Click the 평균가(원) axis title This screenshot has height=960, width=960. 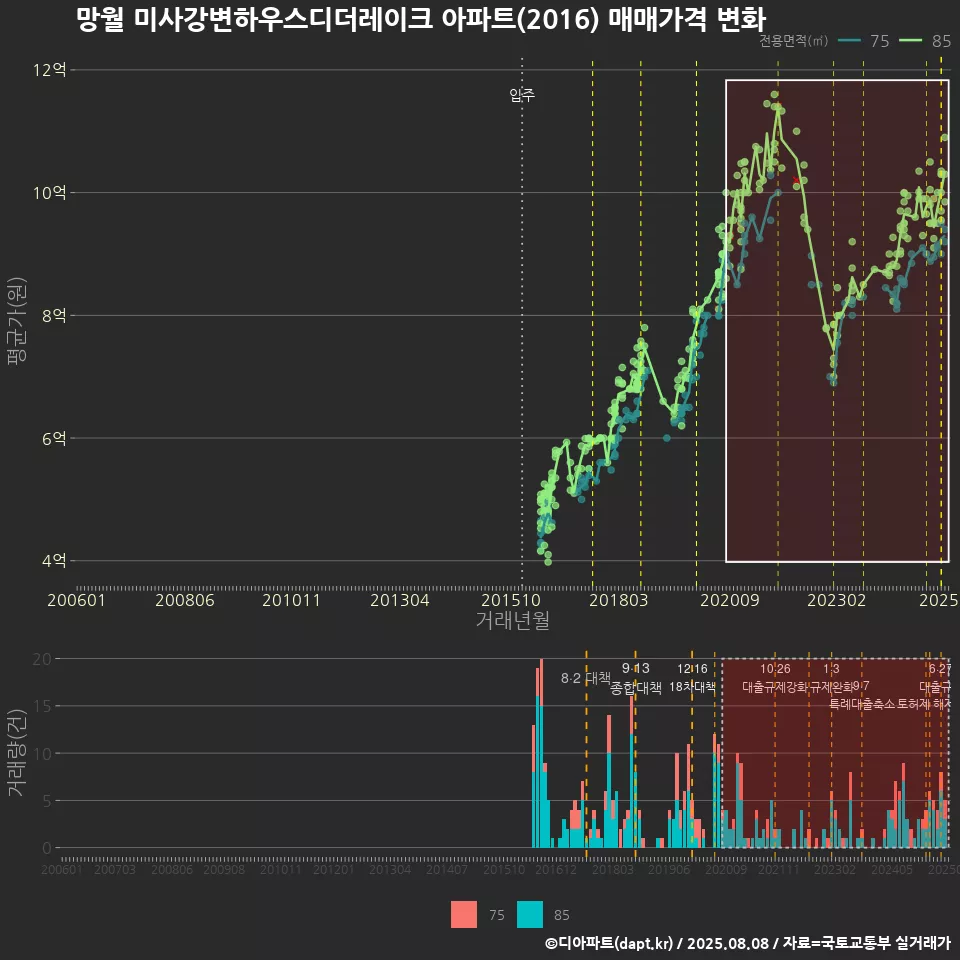click(17, 320)
